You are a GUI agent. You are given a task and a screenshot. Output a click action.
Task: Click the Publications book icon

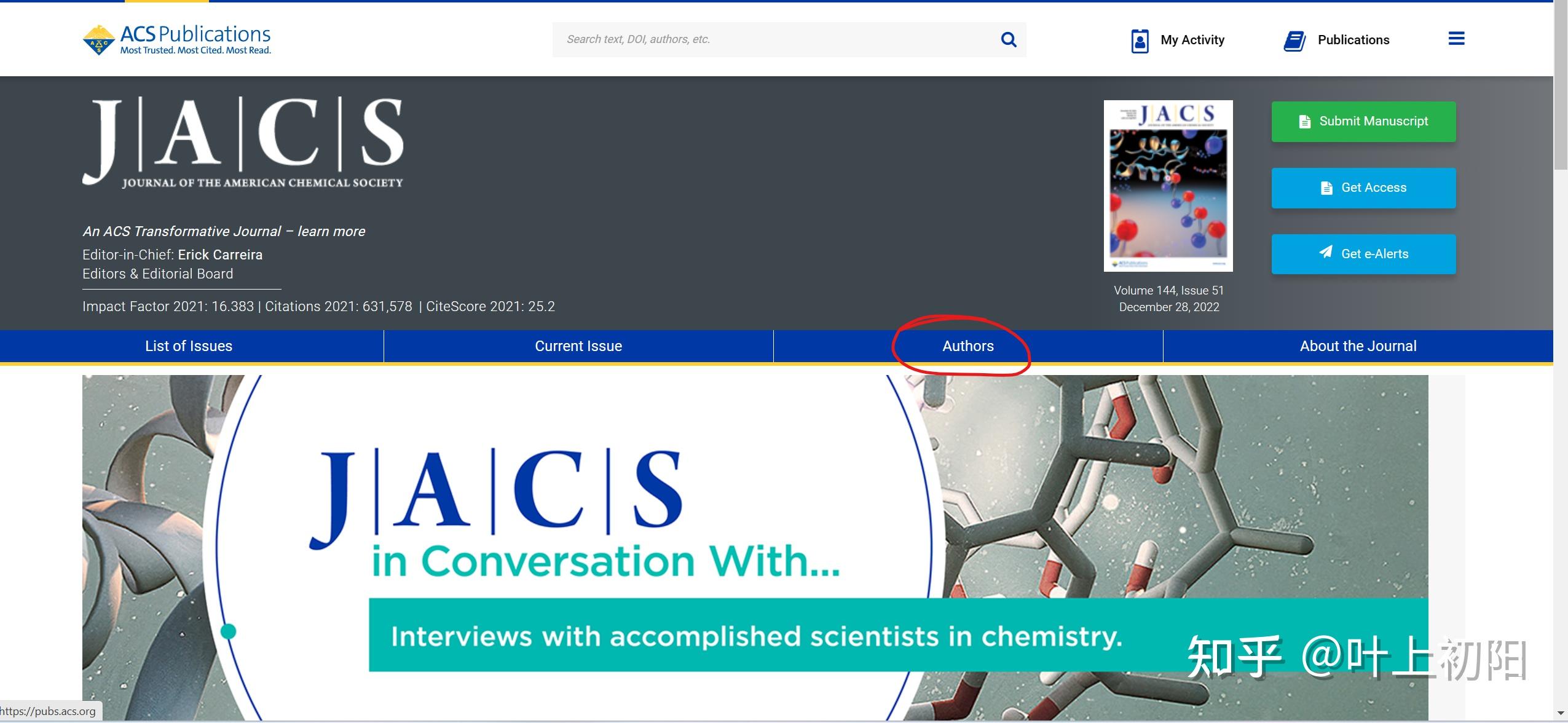pos(1294,41)
